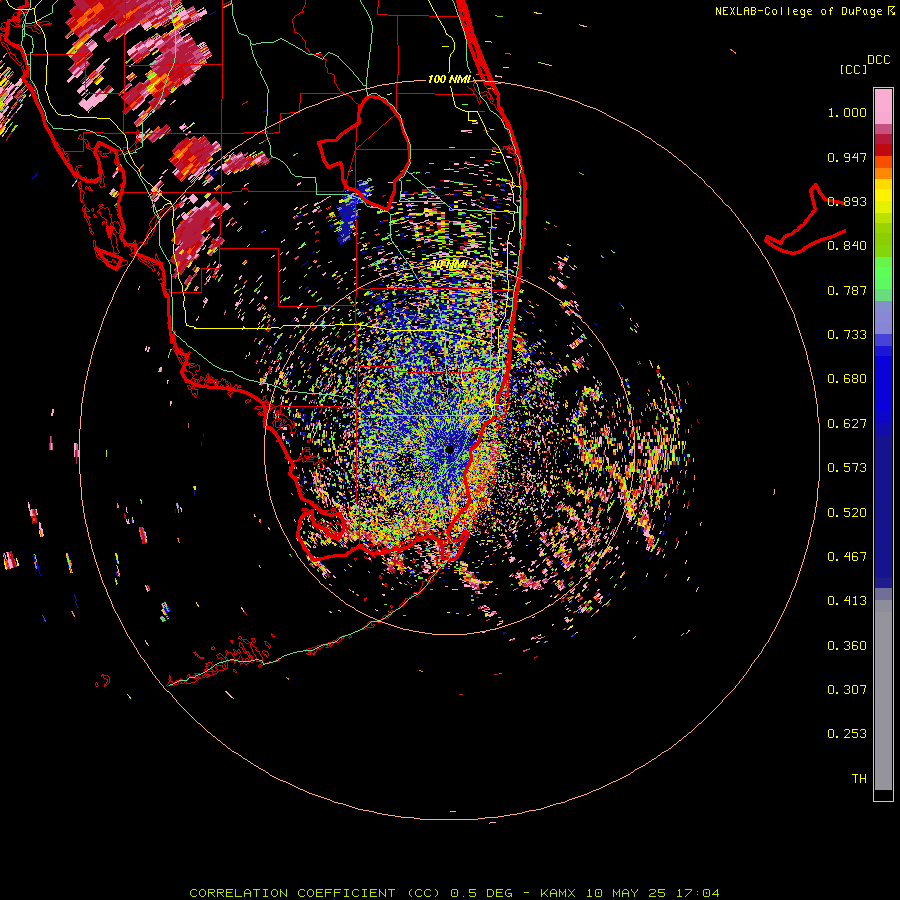Pick the light pink color bar segment
Image resolution: width=900 pixels, height=900 pixels.
[883, 106]
